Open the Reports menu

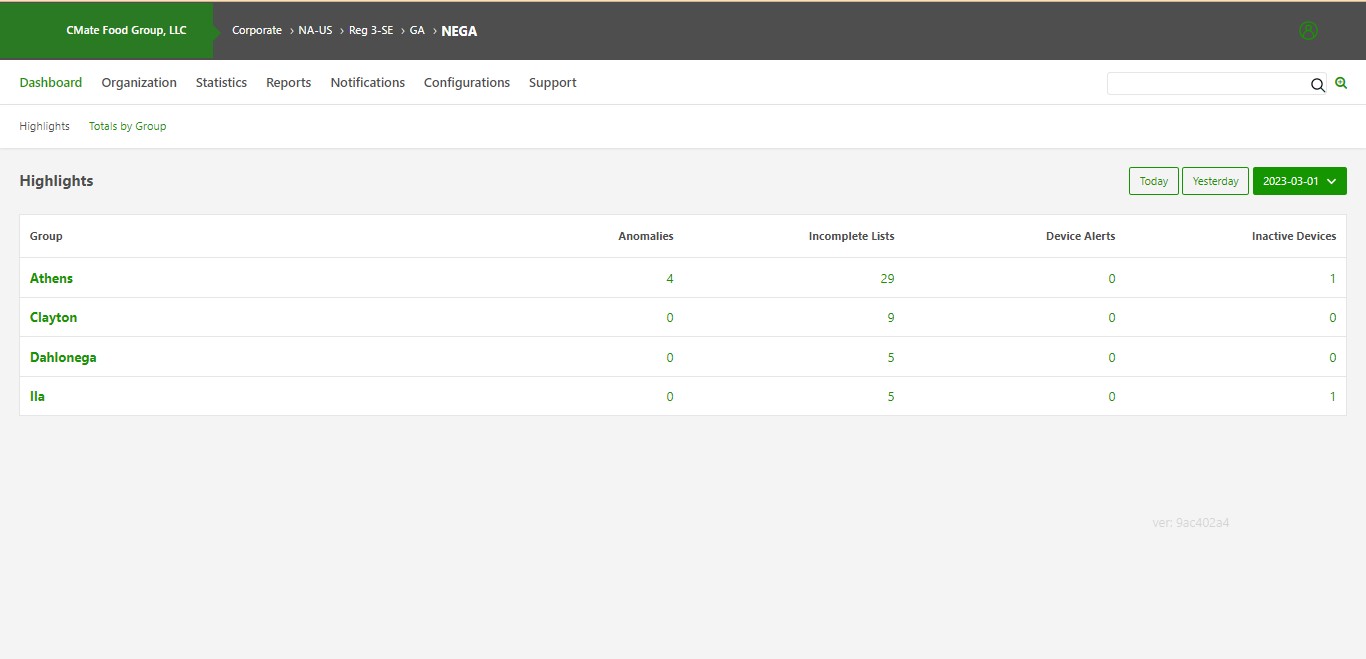pyautogui.click(x=288, y=82)
